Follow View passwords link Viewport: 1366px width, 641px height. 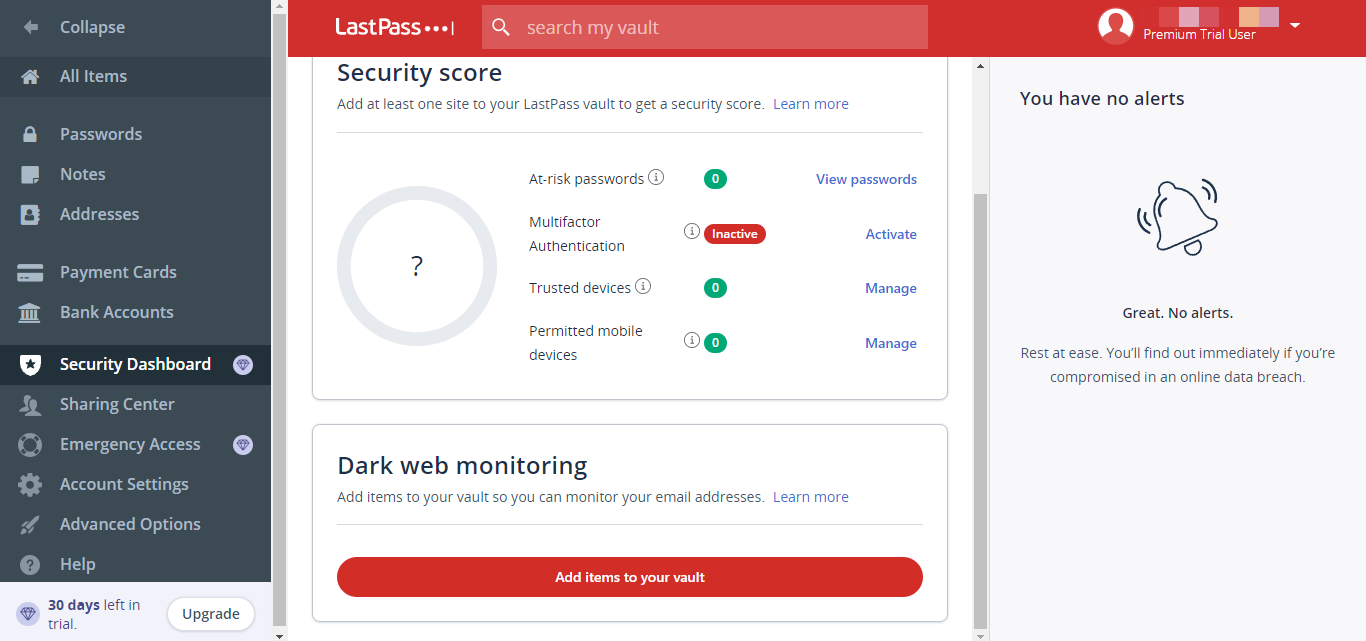(866, 179)
